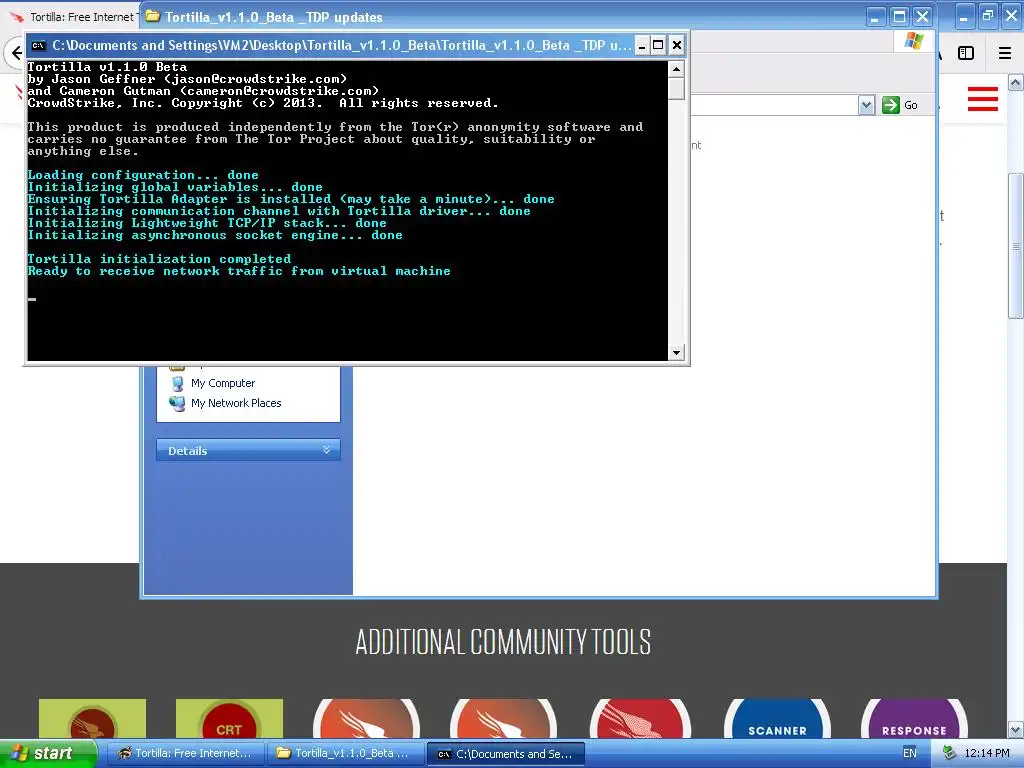The height and width of the screenshot is (768, 1024).
Task: Open My Computer in Explorer sidebar
Action: pyautogui.click(x=223, y=383)
